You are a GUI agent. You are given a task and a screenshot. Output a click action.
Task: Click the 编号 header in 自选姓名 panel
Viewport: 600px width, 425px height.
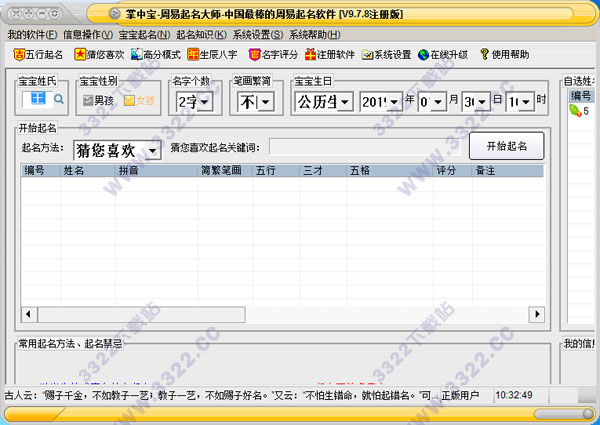tap(581, 96)
